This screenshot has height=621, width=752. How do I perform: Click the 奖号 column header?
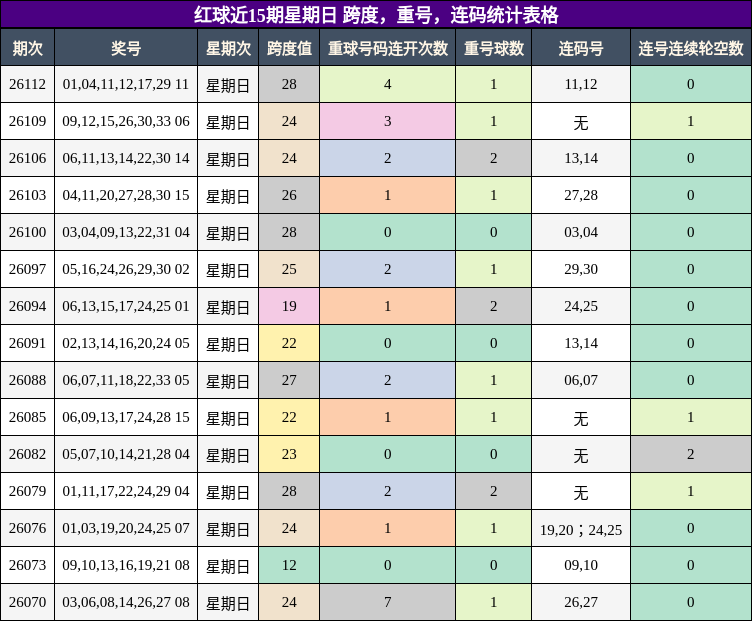coord(126,48)
